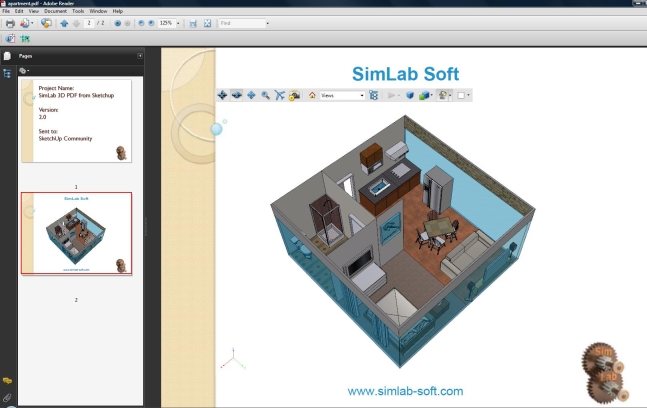This screenshot has height=408, width=647.
Task: Click the page number input field
Action: tap(89, 23)
